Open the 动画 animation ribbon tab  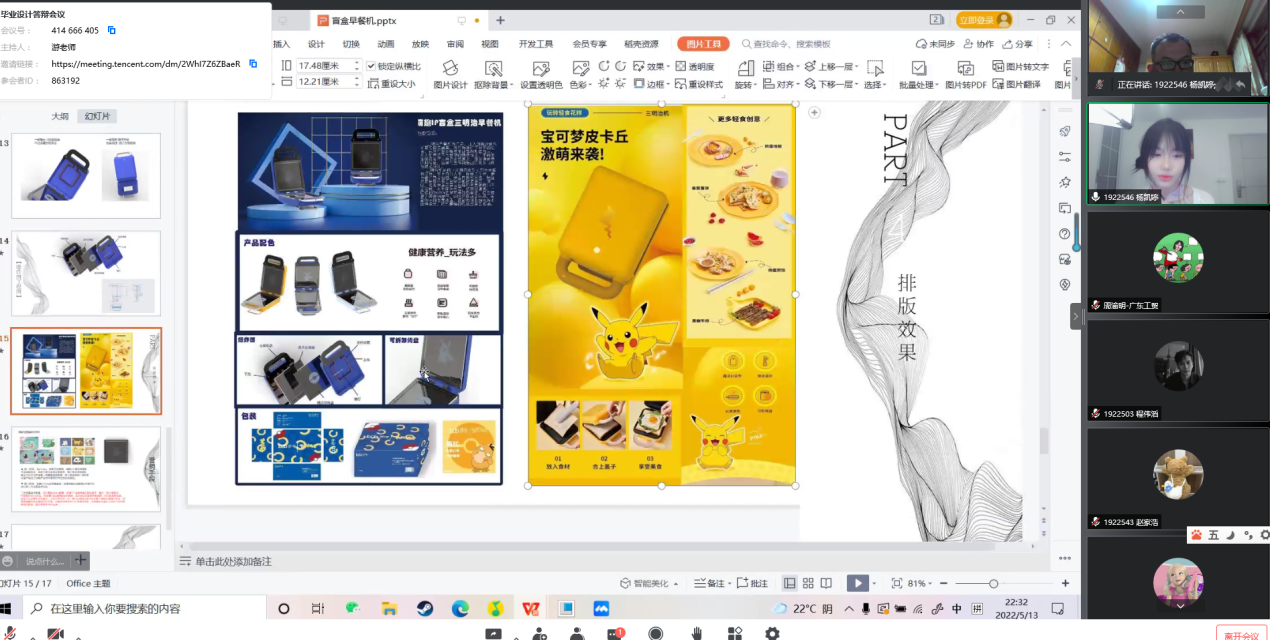(386, 44)
